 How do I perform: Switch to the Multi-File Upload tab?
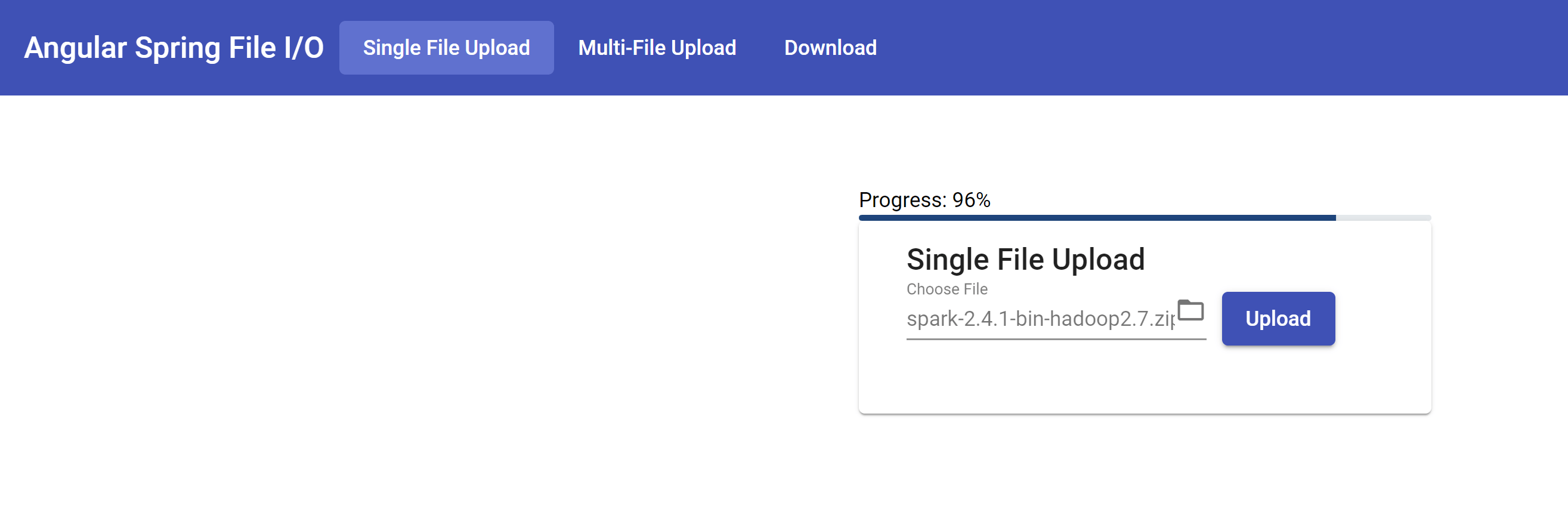[657, 48]
